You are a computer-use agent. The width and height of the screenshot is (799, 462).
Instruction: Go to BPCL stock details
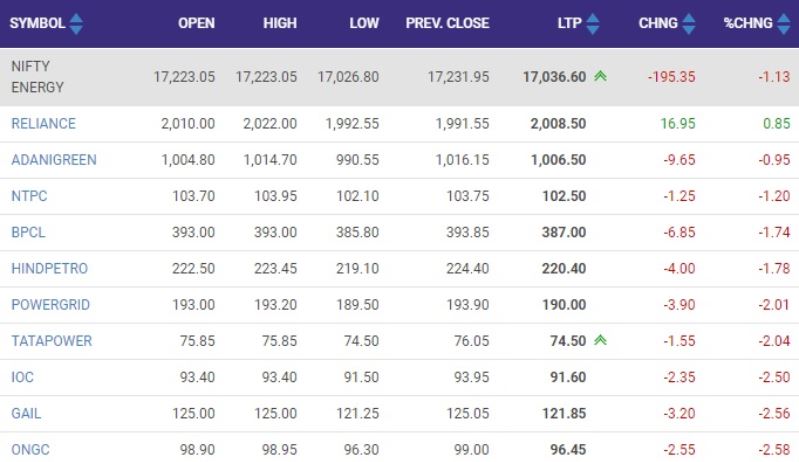point(28,232)
